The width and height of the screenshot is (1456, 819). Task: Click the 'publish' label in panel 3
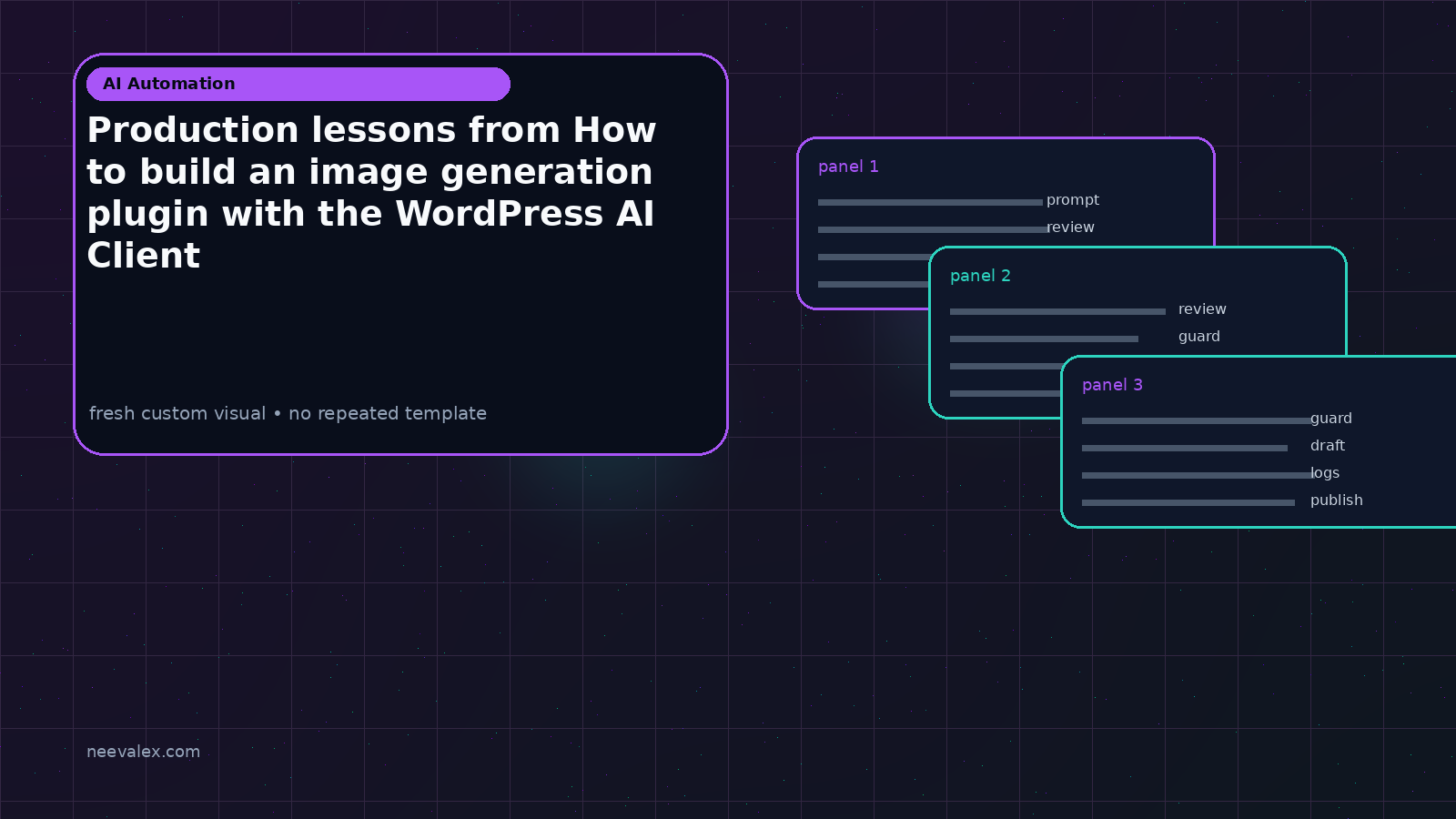[1337, 500]
